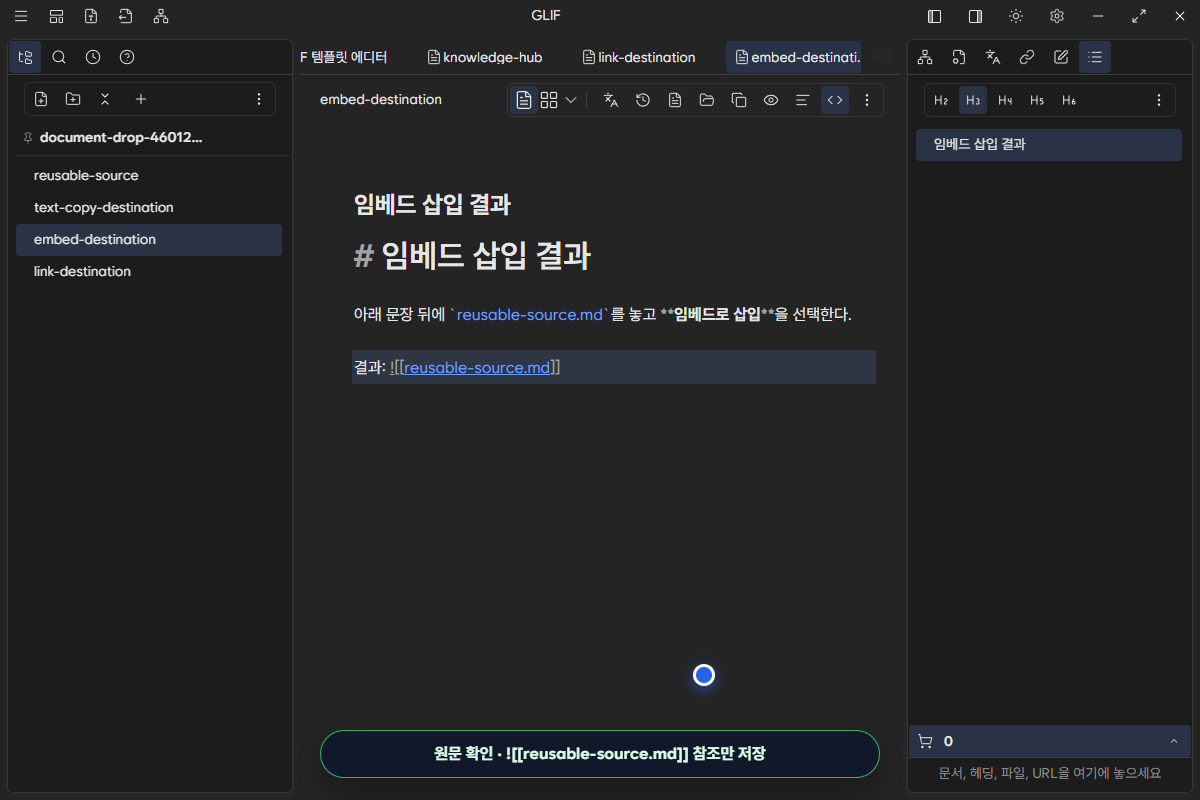Open translate tab in right panel
1200x800 pixels.
993,57
